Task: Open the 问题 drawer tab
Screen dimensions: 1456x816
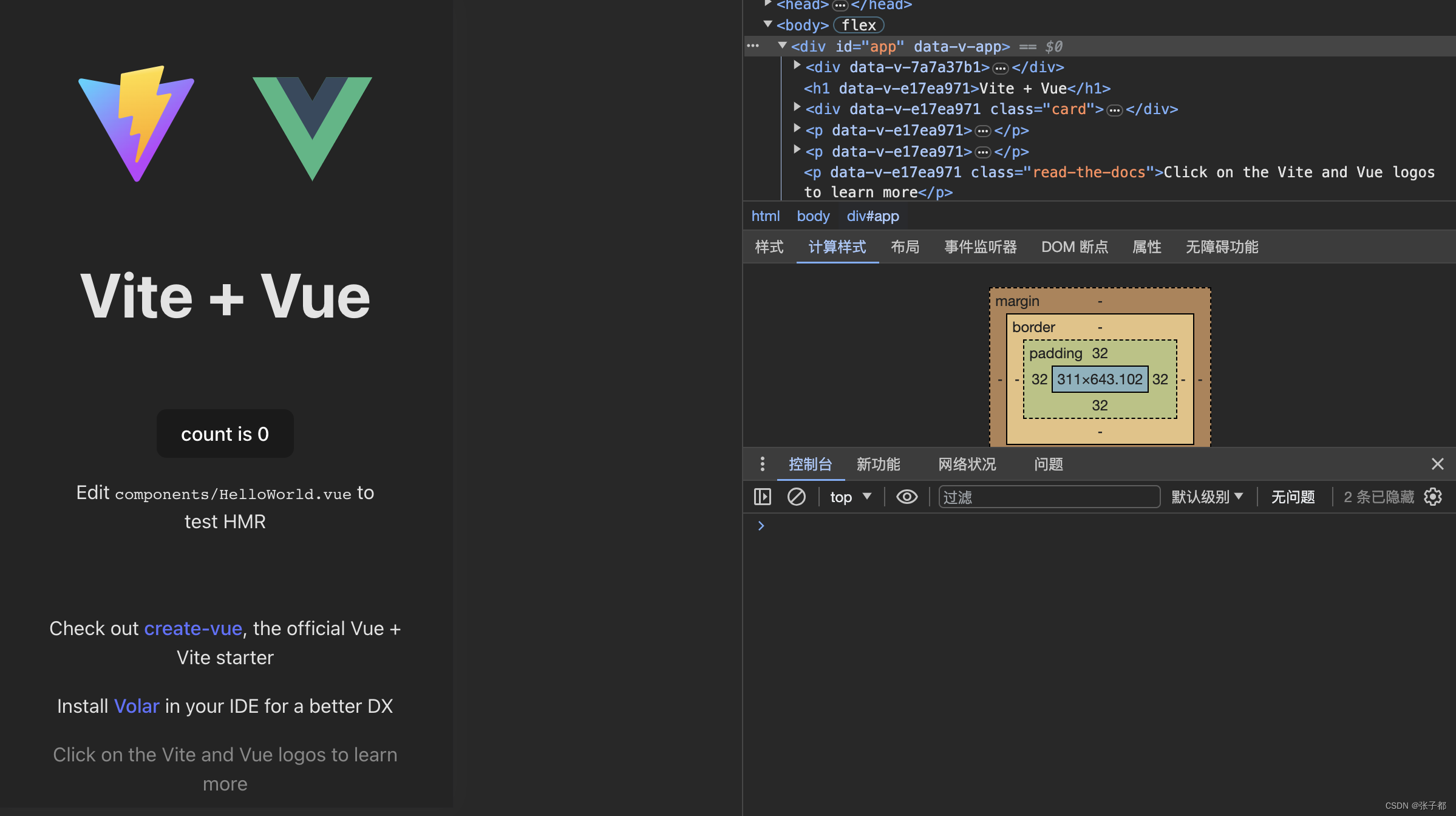Action: click(x=1049, y=464)
